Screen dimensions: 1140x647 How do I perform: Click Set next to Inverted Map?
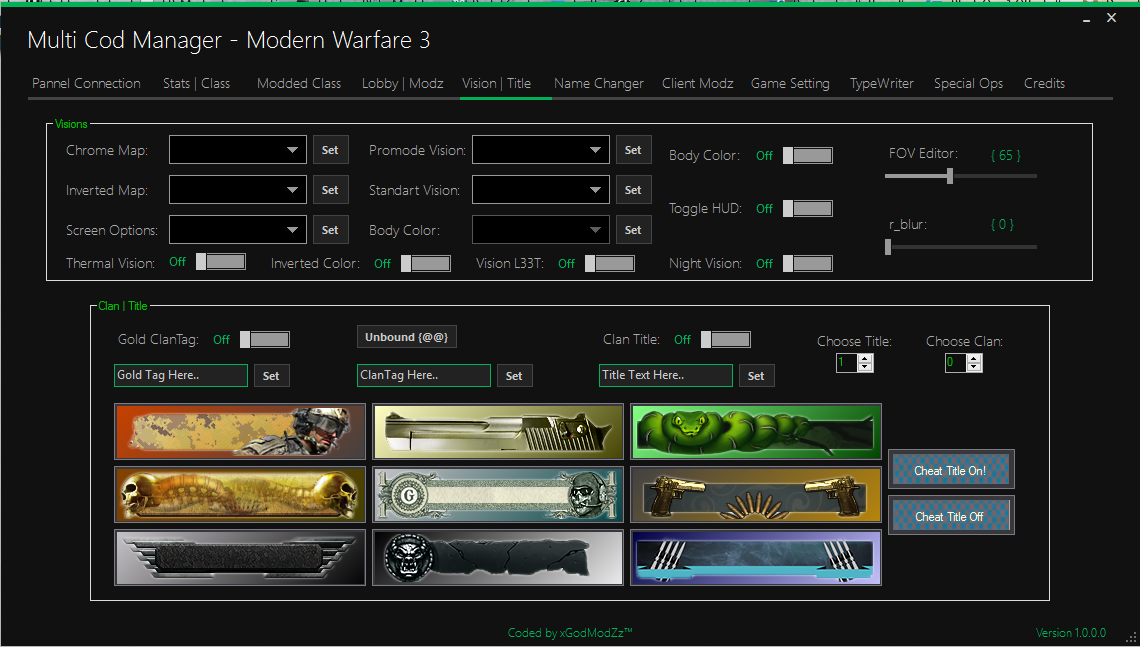[330, 190]
